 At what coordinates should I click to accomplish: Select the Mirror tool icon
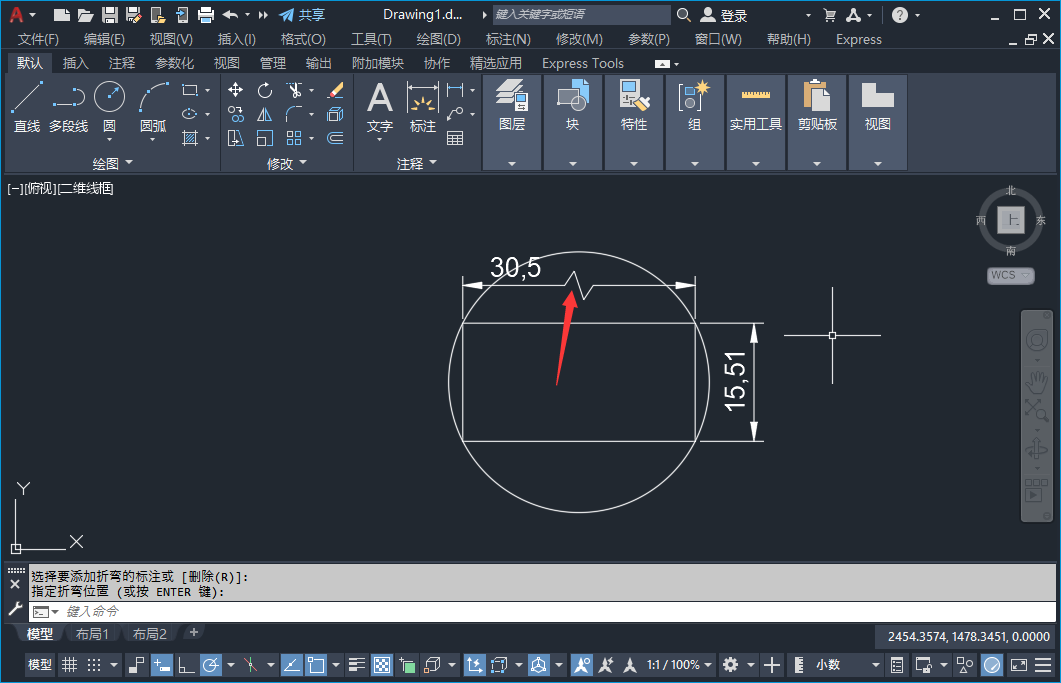265,114
